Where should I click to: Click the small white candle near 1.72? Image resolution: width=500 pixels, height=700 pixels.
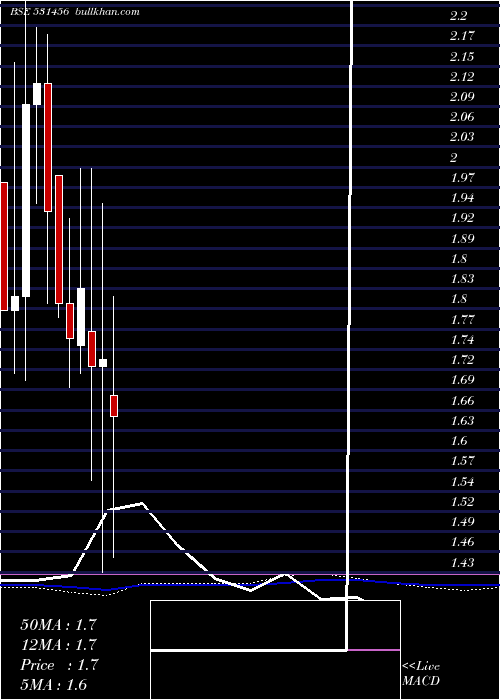[103, 363]
